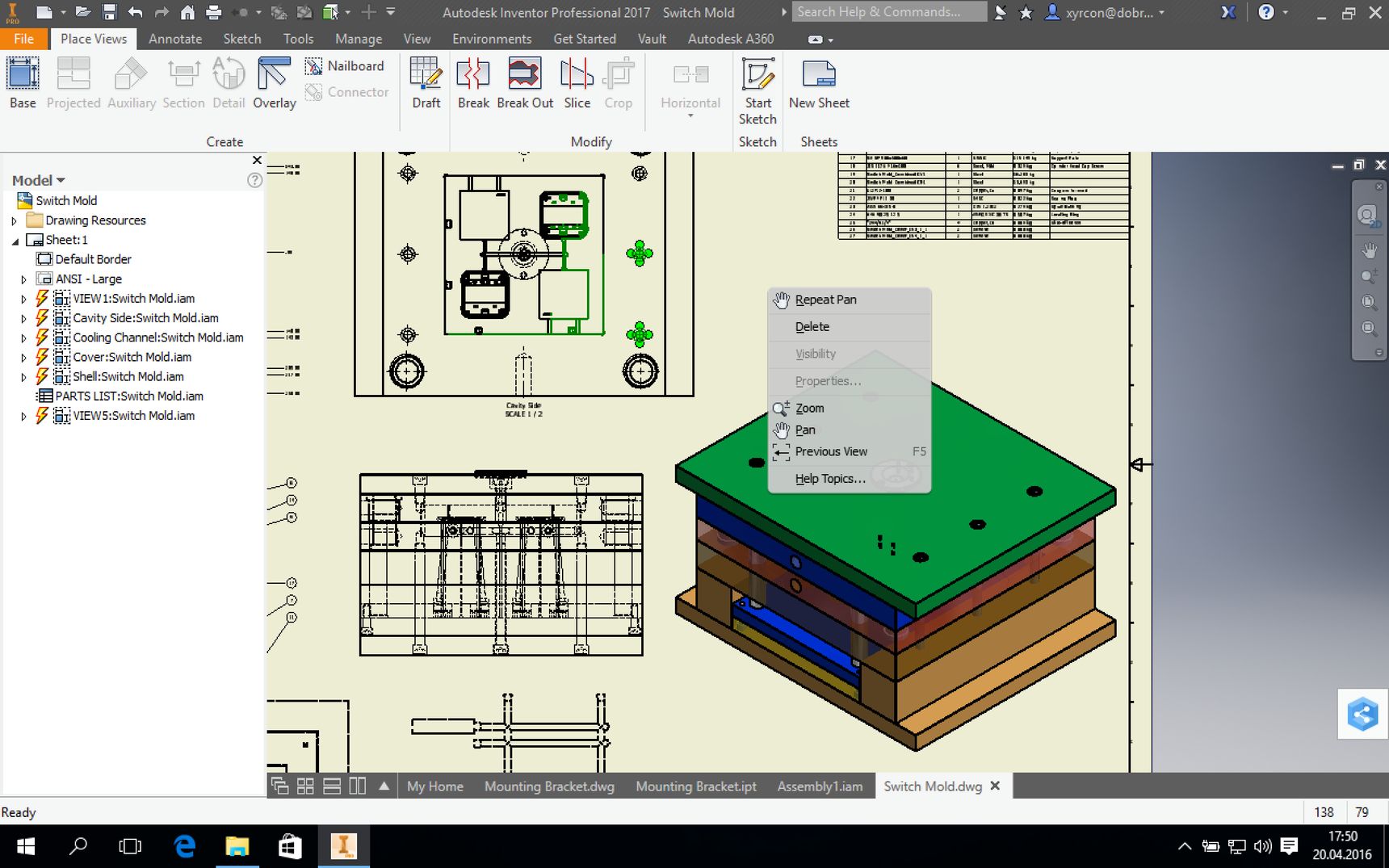Print using the printer icon
The image size is (1389, 868).
pos(213,12)
